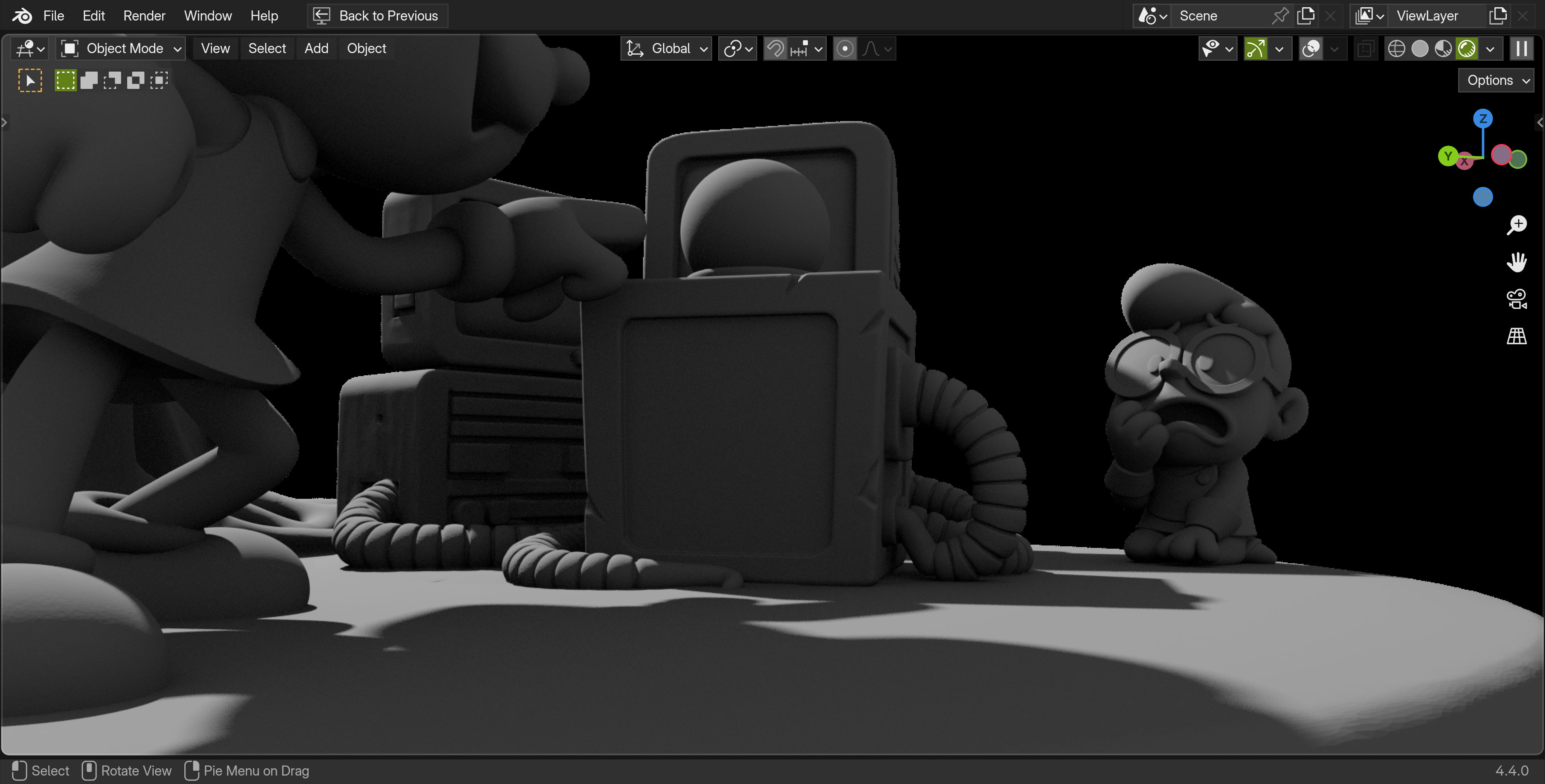This screenshot has width=1545, height=784.
Task: Open the Object Mode dropdown
Action: tap(121, 49)
